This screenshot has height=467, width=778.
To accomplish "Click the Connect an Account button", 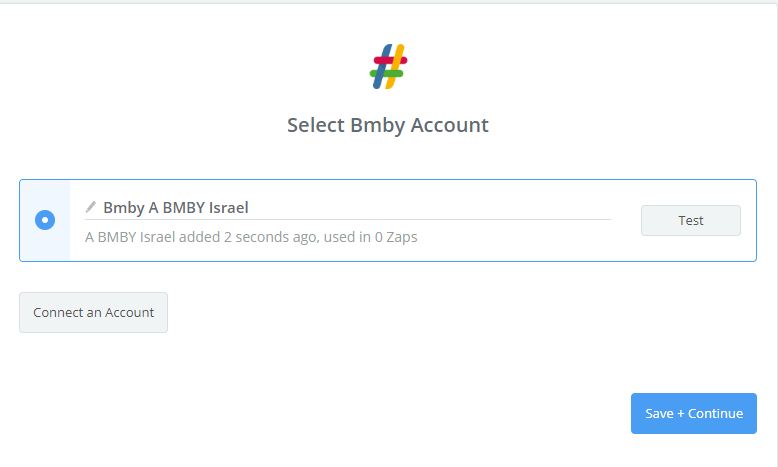I will click(x=93, y=312).
